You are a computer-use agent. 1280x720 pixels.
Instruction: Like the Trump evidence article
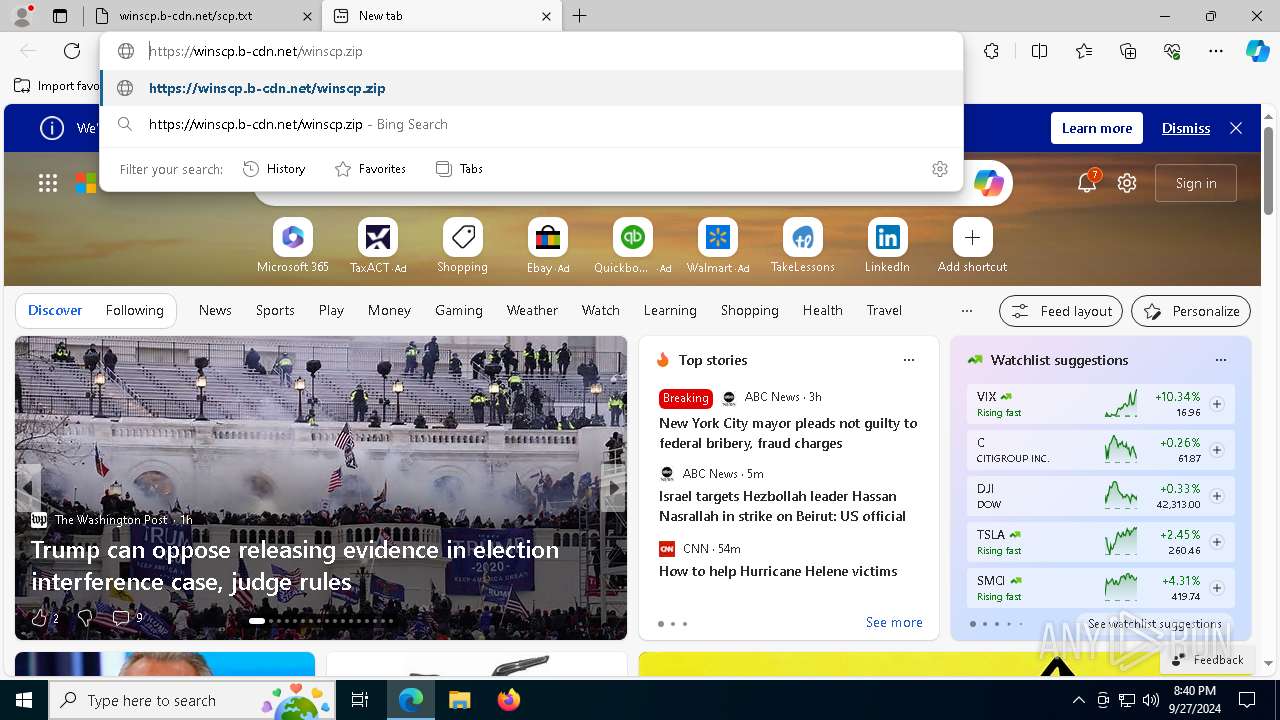[39, 618]
